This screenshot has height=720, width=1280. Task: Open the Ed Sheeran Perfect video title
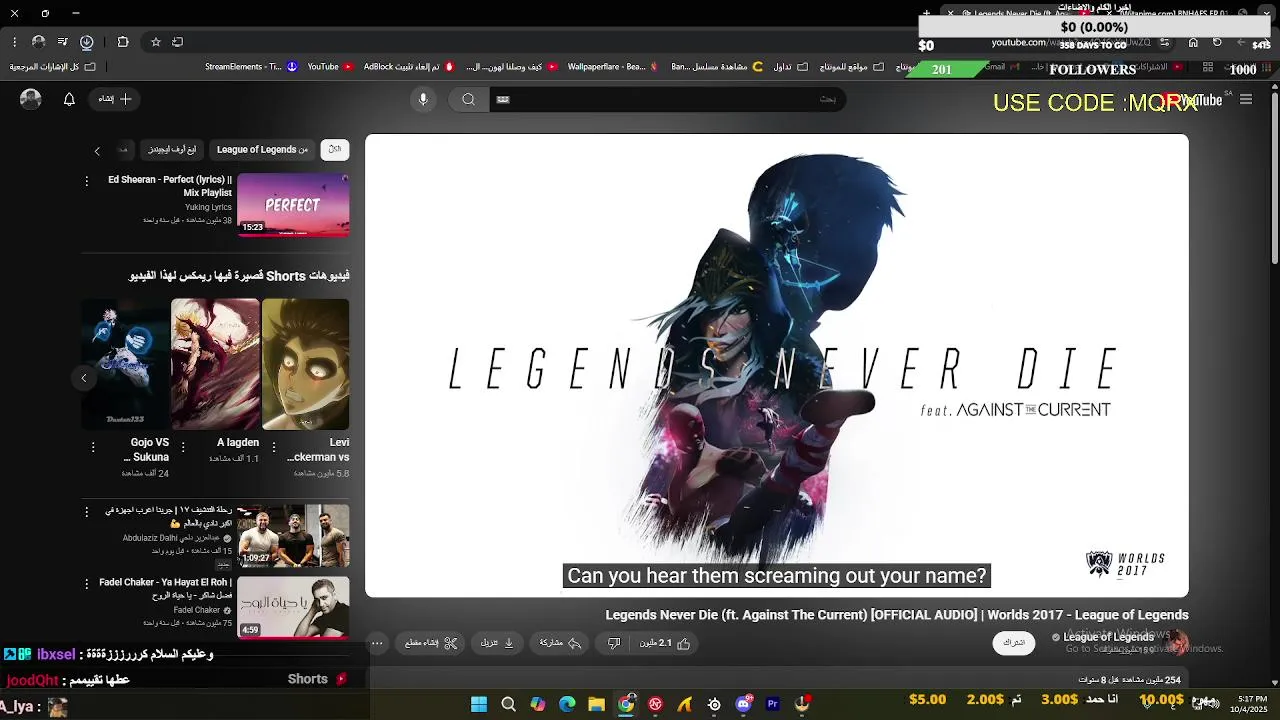pyautogui.click(x=170, y=186)
